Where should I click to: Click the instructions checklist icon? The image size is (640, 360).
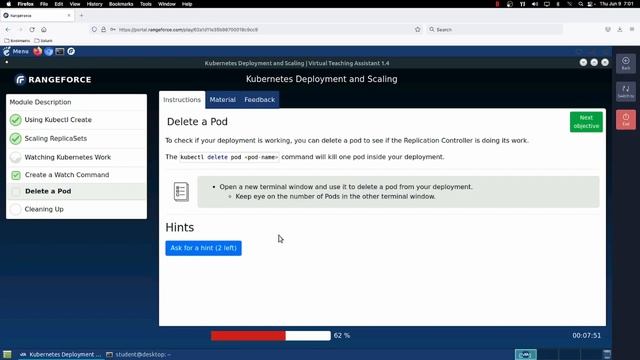pyautogui.click(x=181, y=191)
